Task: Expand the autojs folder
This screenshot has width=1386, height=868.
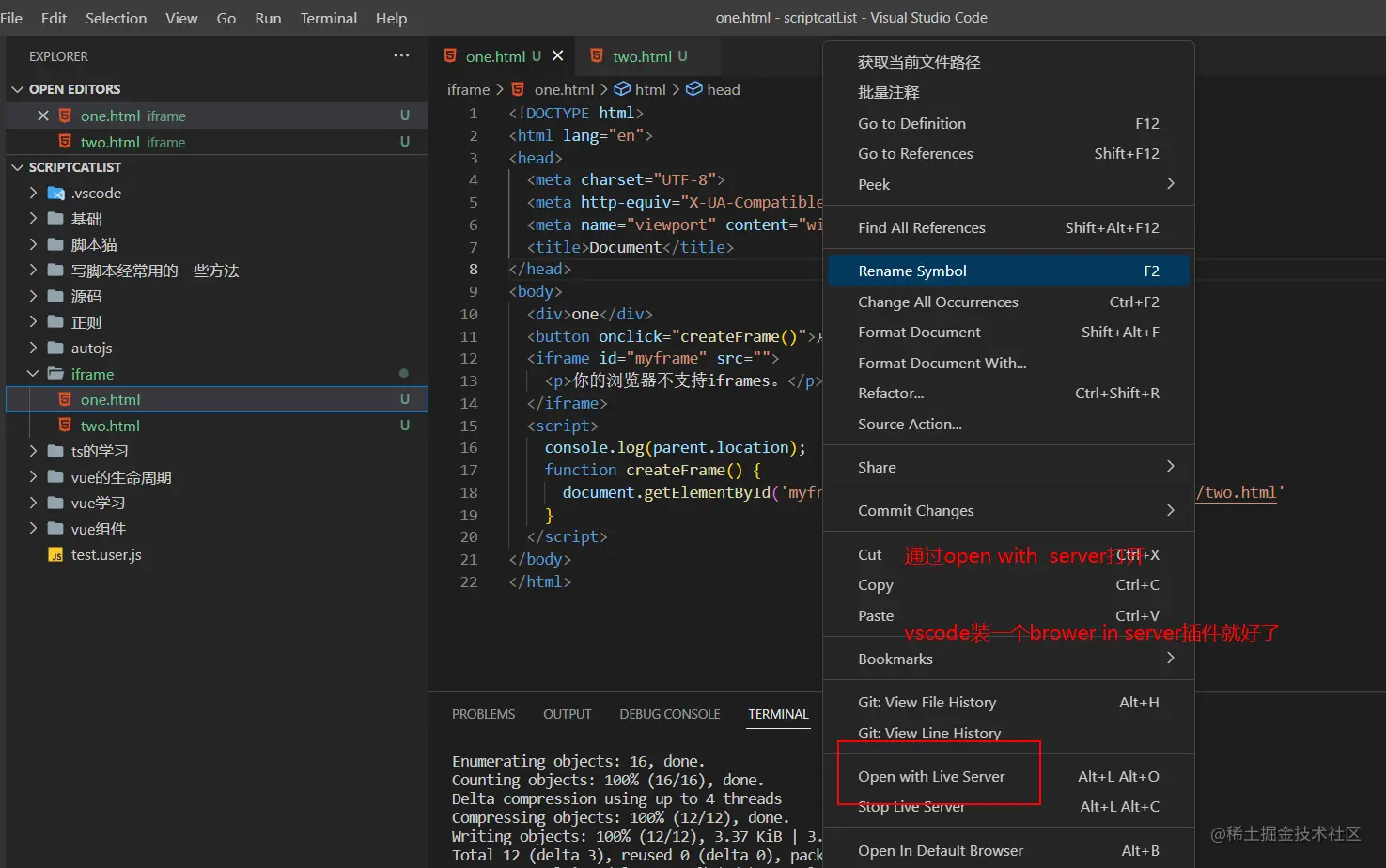Action: click(34, 348)
